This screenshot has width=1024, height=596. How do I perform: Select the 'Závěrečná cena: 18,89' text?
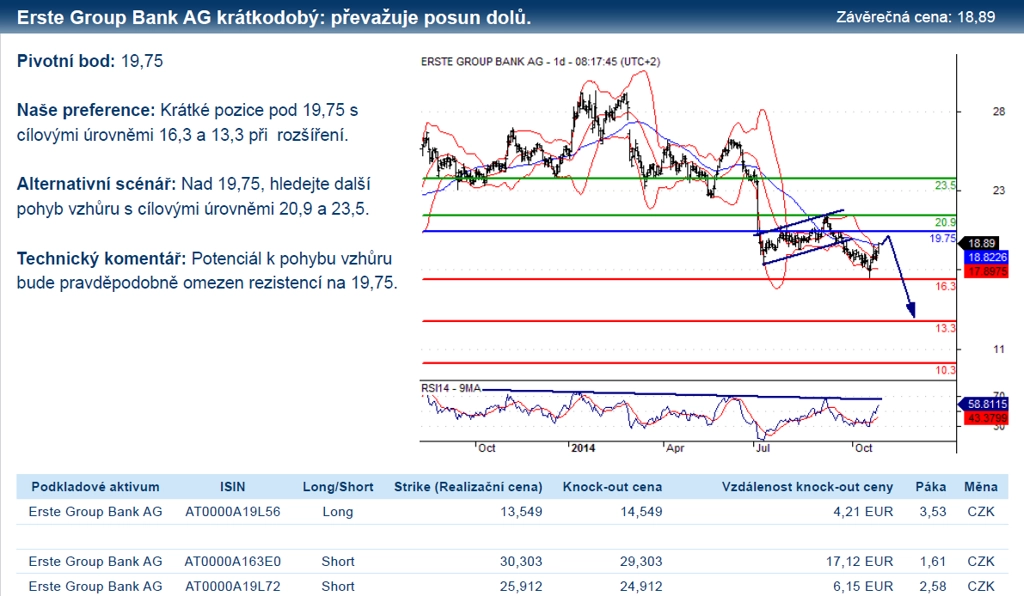point(916,17)
